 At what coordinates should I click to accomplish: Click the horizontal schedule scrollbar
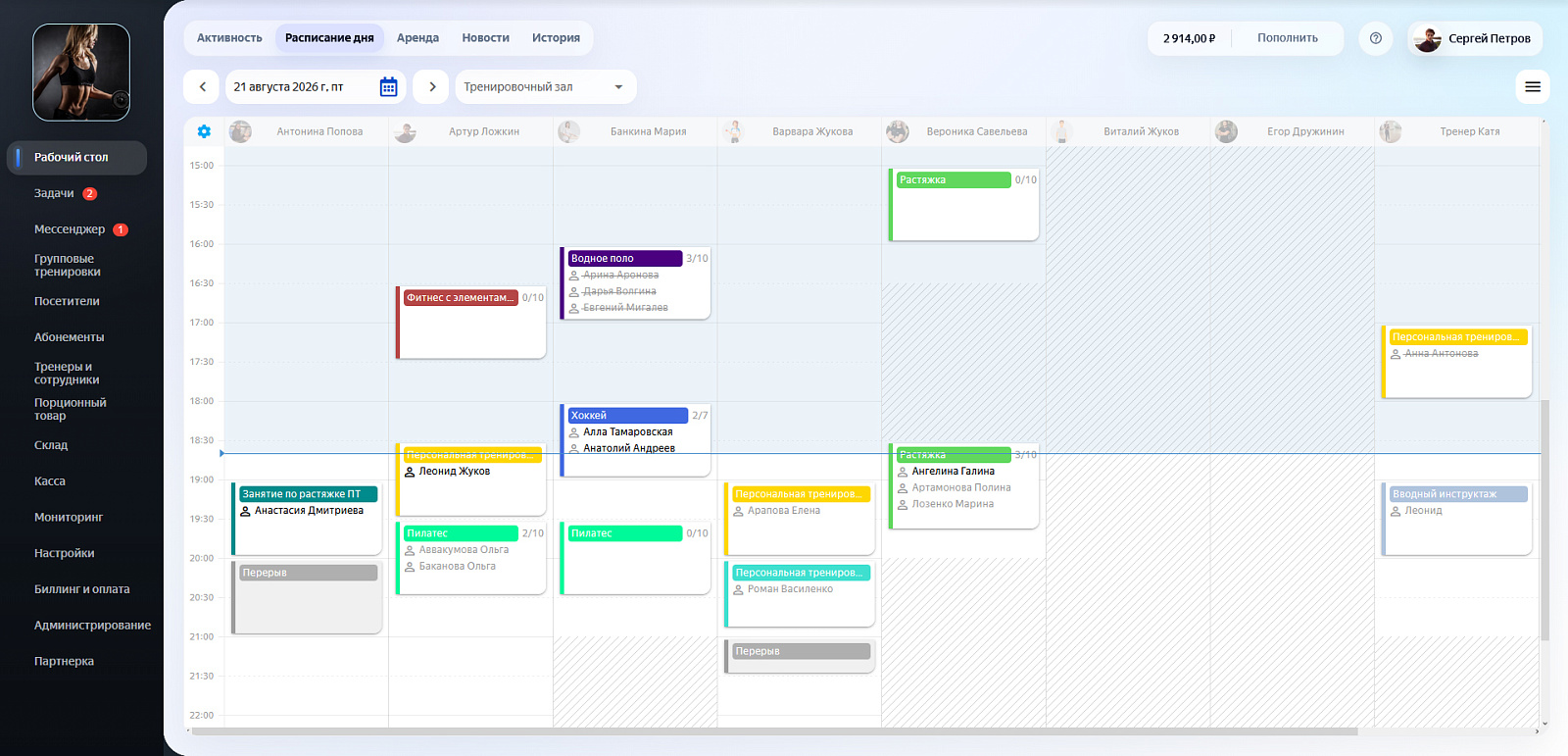tap(774, 731)
